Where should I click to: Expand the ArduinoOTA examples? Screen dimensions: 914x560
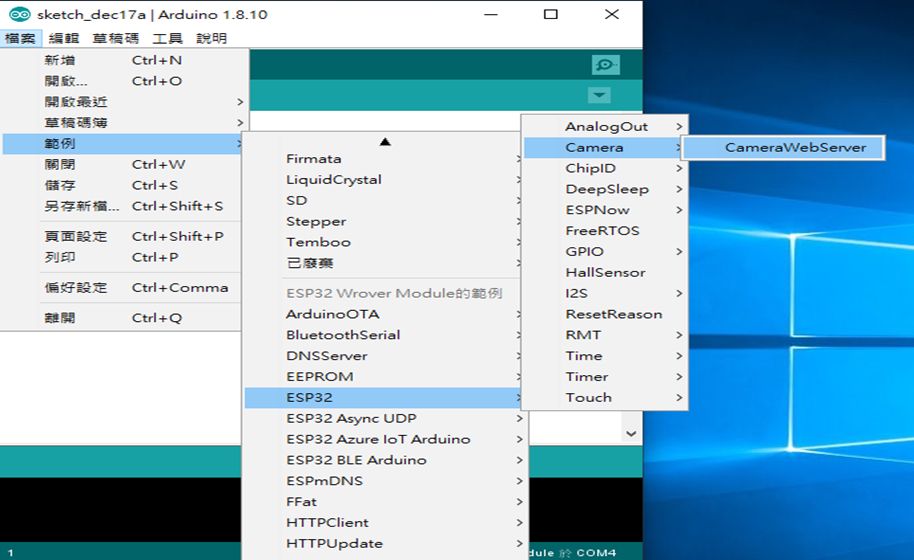point(384,314)
